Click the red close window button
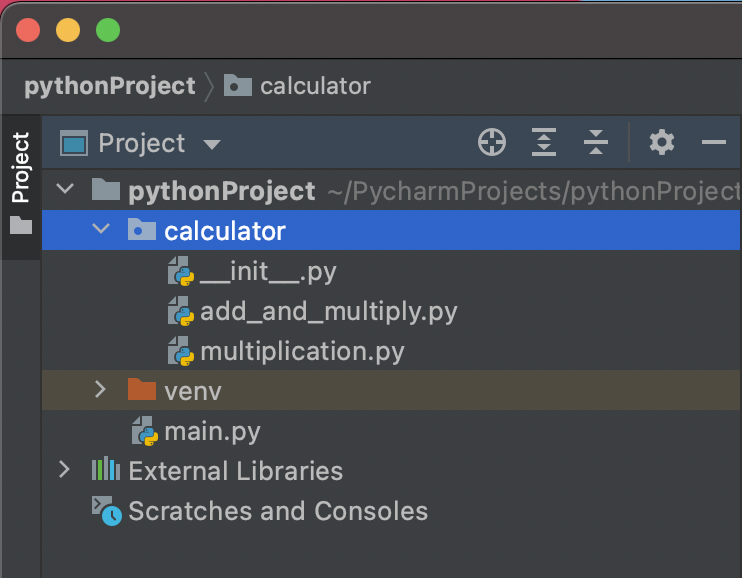The width and height of the screenshot is (742, 578). click(28, 30)
